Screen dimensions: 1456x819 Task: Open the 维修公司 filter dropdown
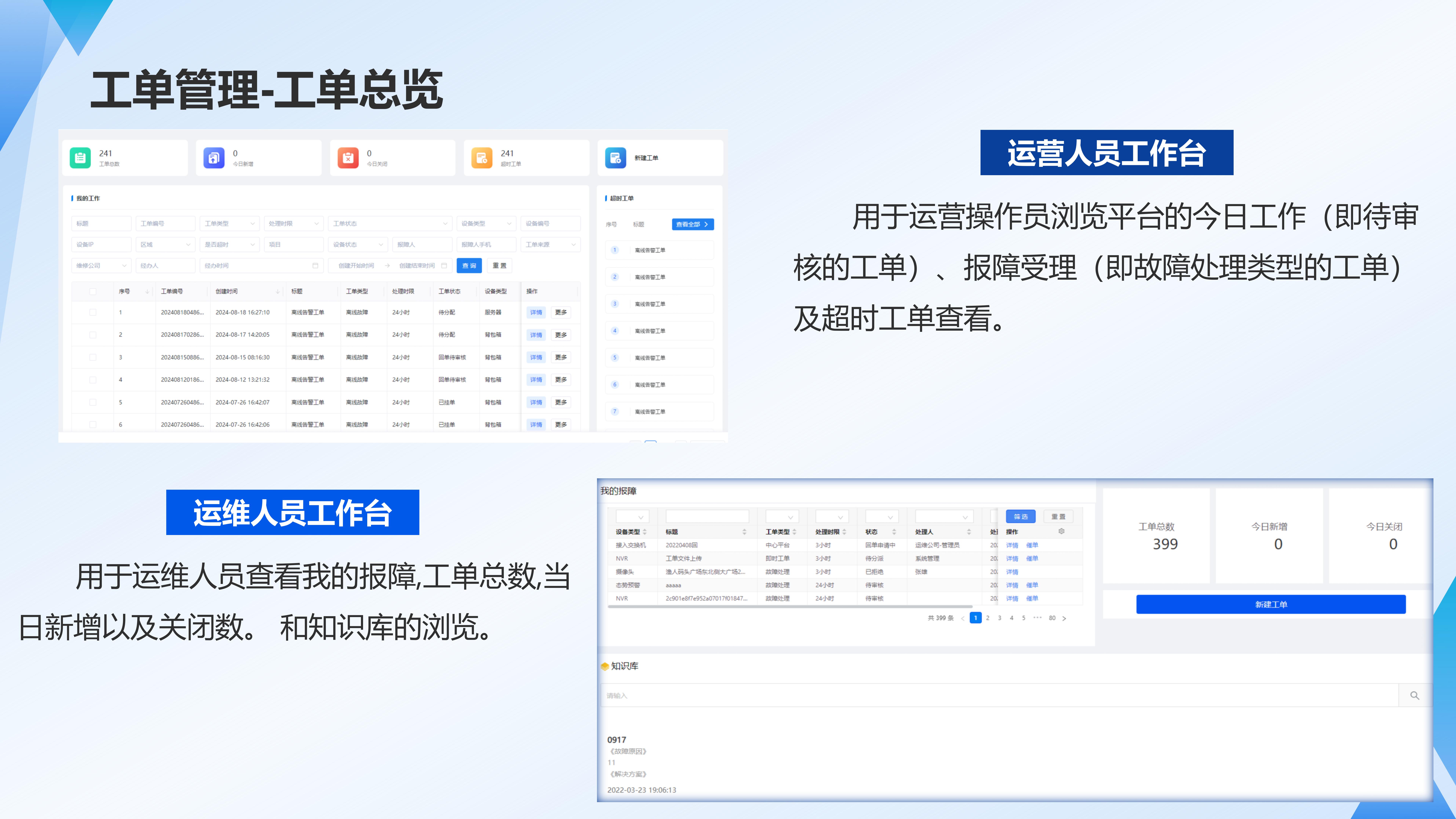pos(101,266)
